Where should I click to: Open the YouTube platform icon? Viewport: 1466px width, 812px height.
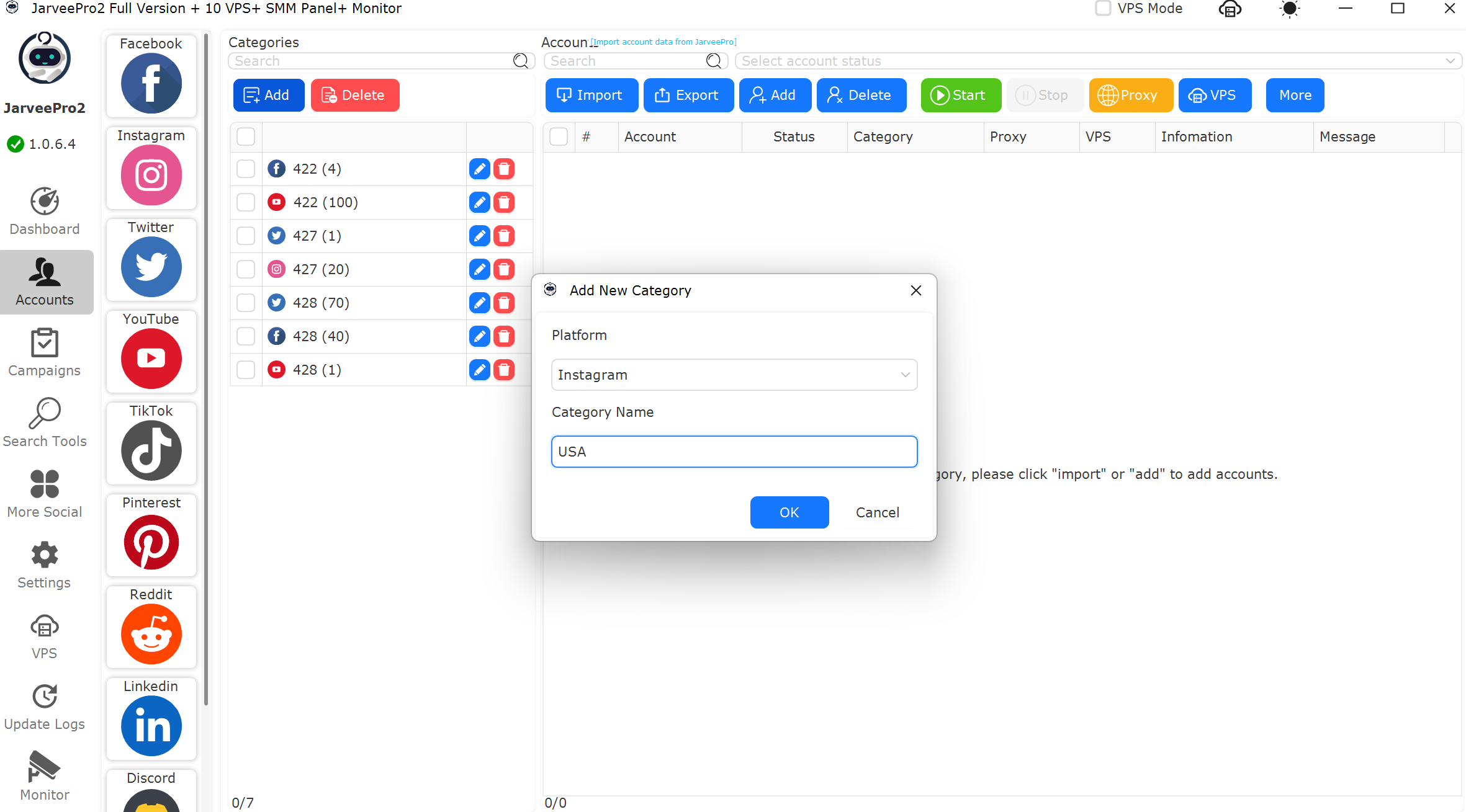(151, 359)
